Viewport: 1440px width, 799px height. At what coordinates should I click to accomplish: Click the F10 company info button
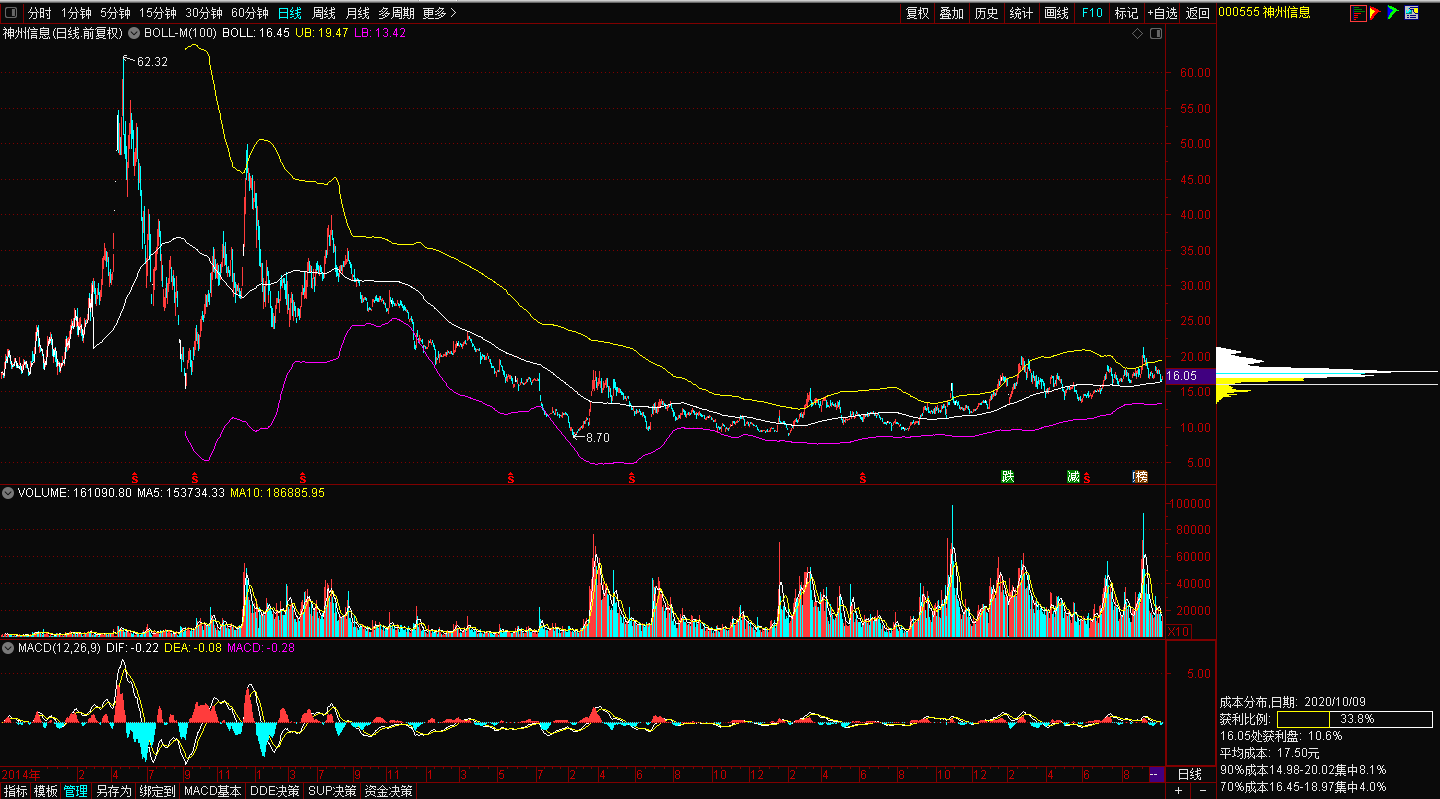[1092, 13]
